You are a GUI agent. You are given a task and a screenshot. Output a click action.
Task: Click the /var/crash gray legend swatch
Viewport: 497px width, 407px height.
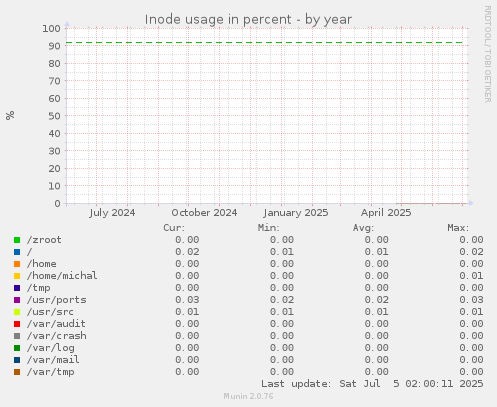coord(17,336)
